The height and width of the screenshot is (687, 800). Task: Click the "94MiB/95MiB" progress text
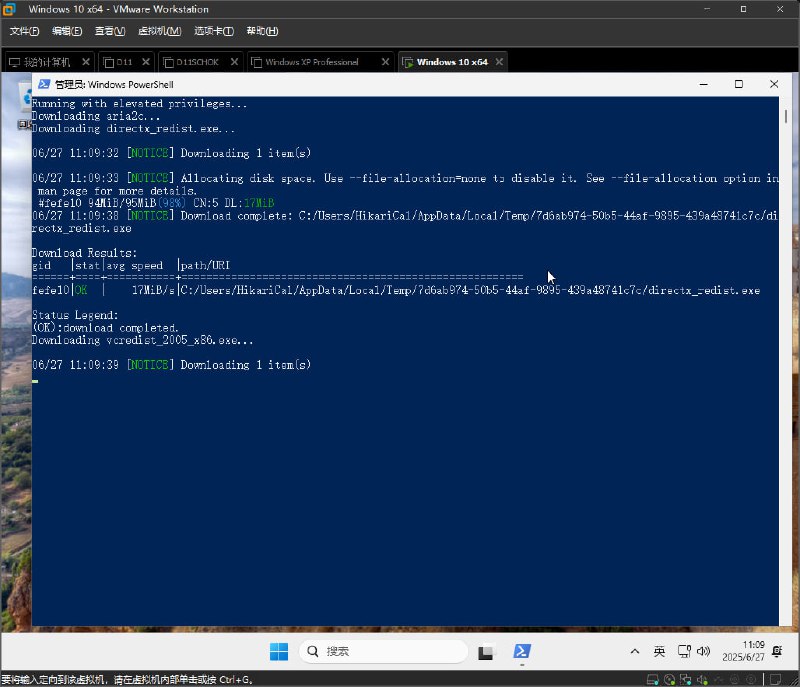click(x=122, y=203)
